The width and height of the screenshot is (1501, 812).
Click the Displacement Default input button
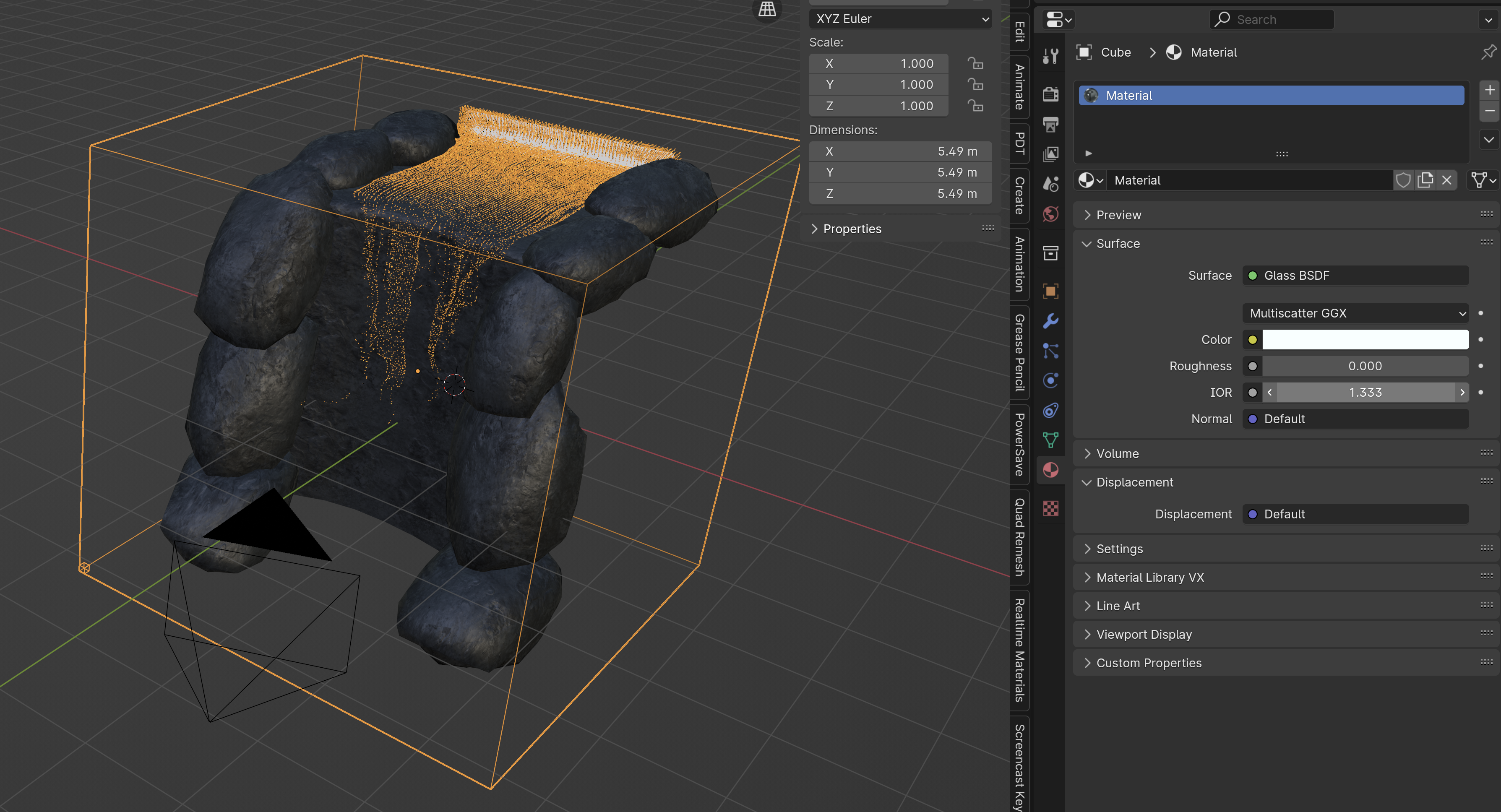coord(1355,514)
